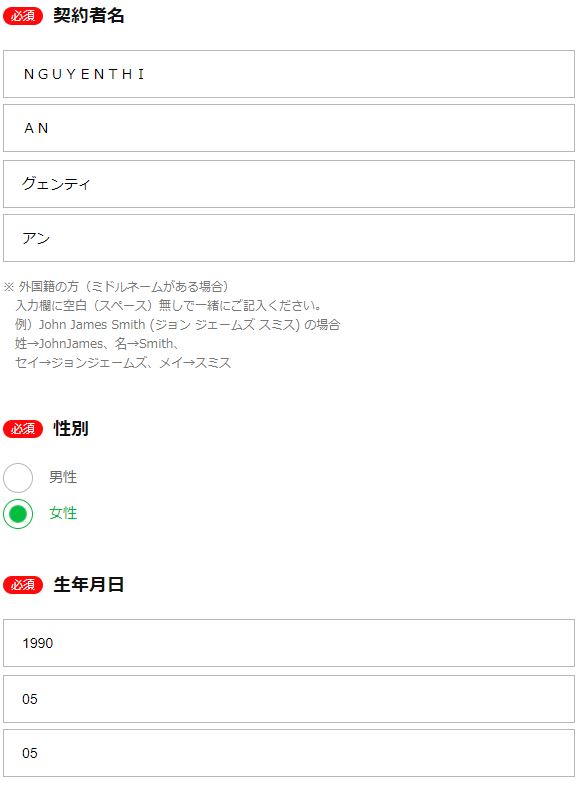The image size is (580, 786).
Task: Choose the 女性 green radio button
Action: point(18,514)
